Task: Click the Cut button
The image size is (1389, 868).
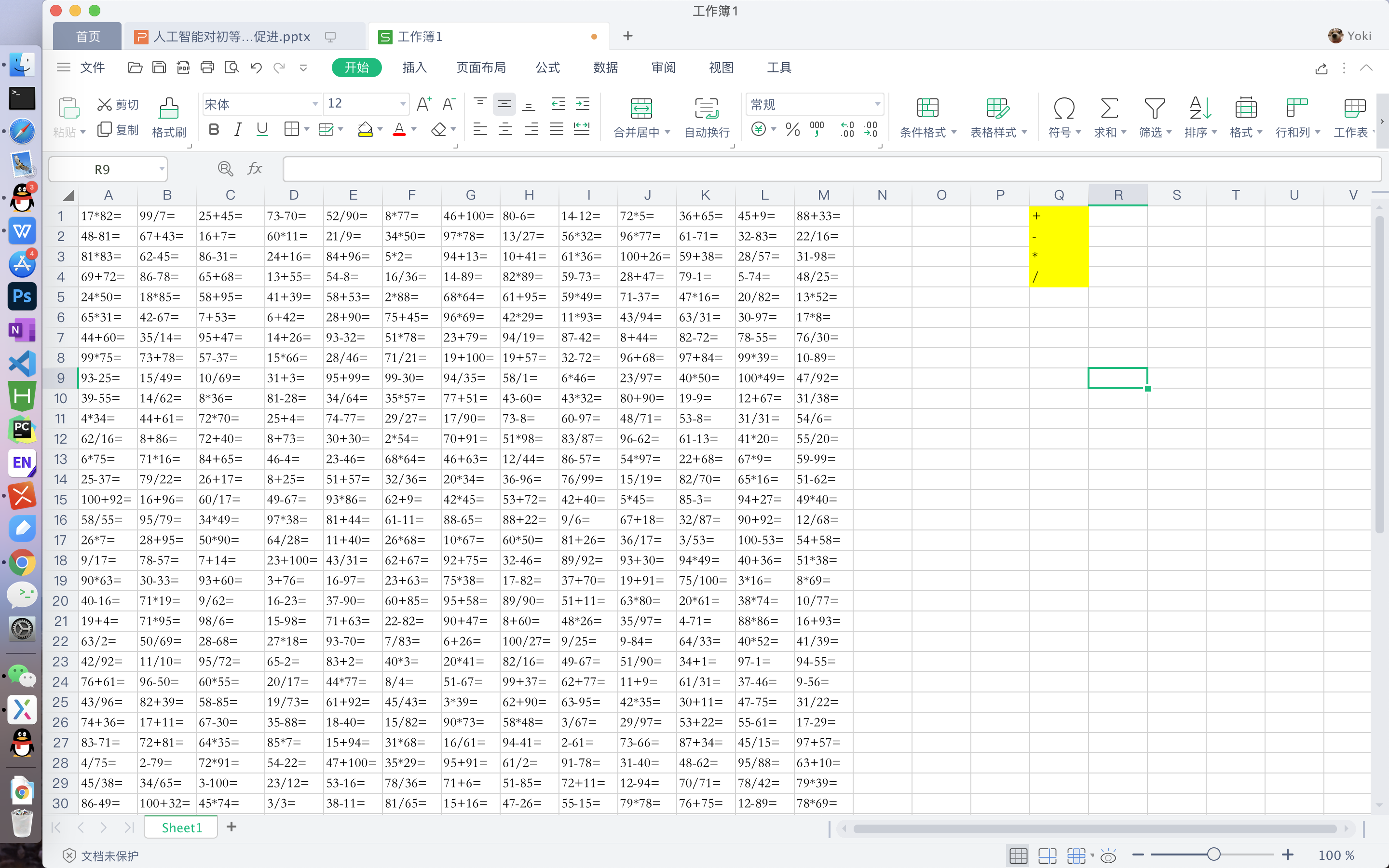Action: tap(118, 105)
